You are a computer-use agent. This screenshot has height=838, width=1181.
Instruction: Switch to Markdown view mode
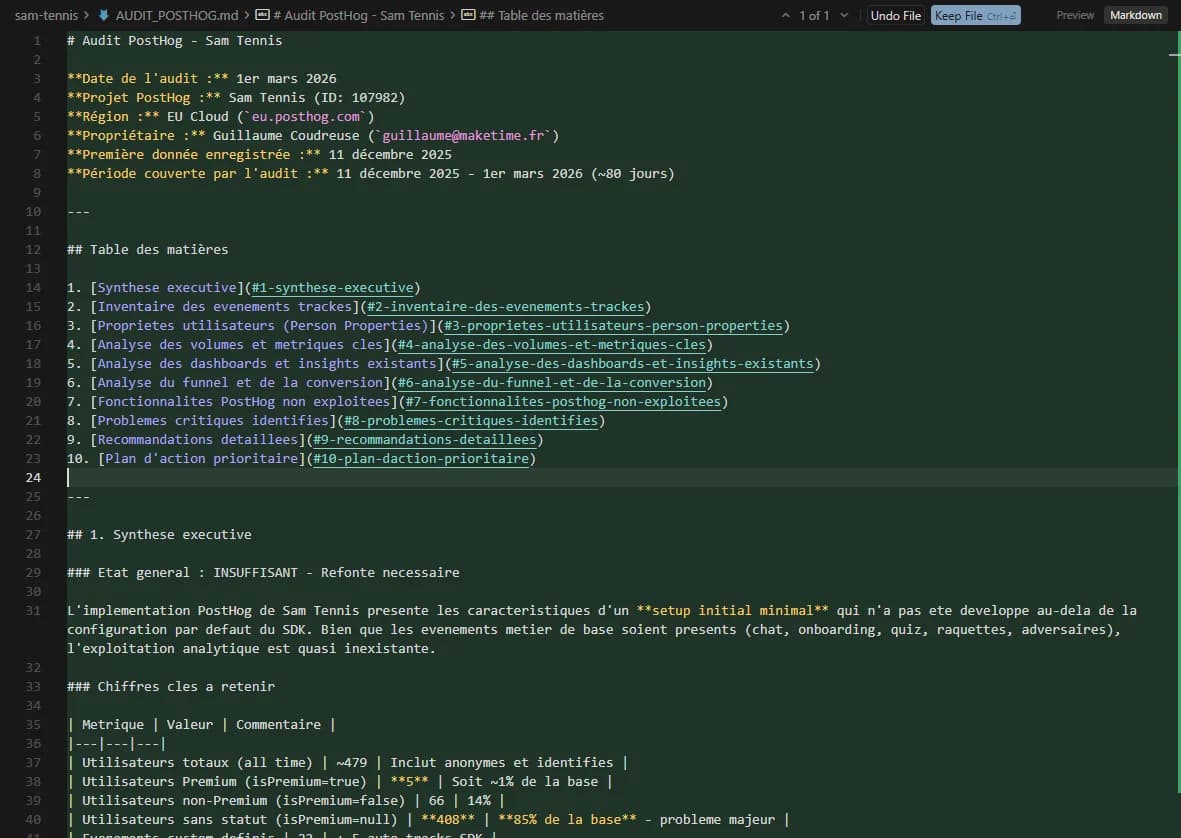(x=1136, y=15)
